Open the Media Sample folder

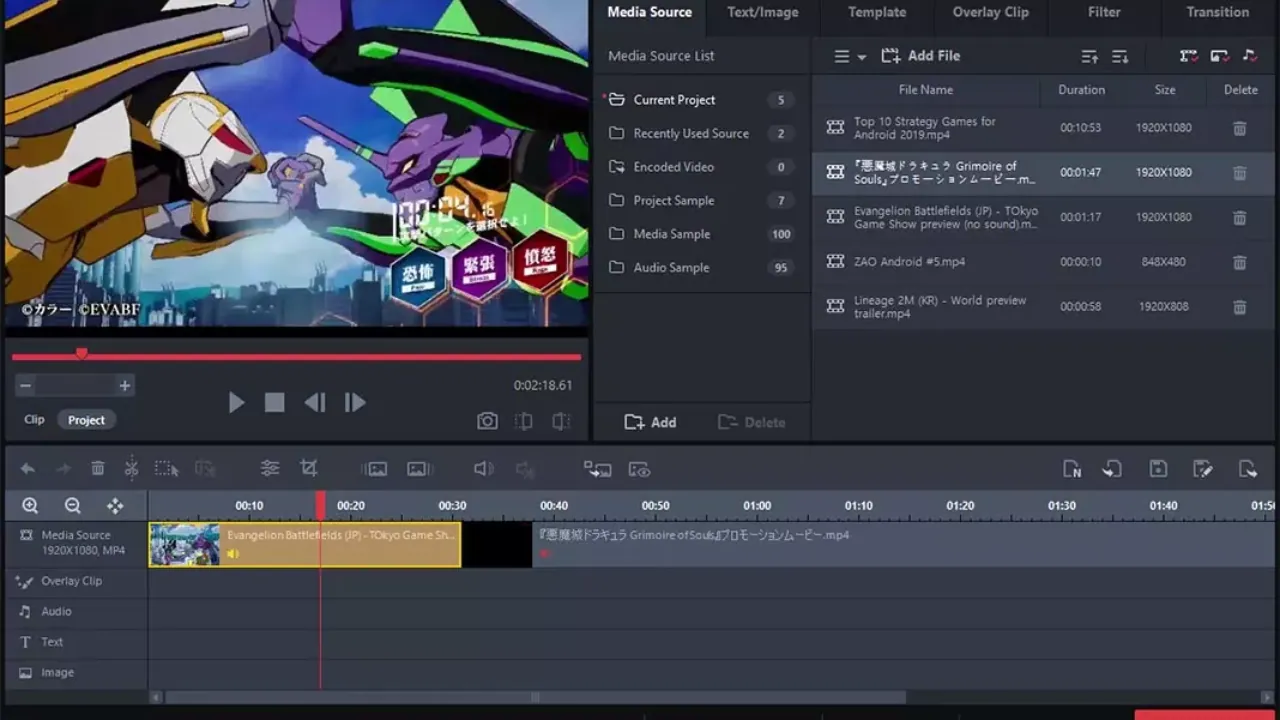tap(702, 234)
